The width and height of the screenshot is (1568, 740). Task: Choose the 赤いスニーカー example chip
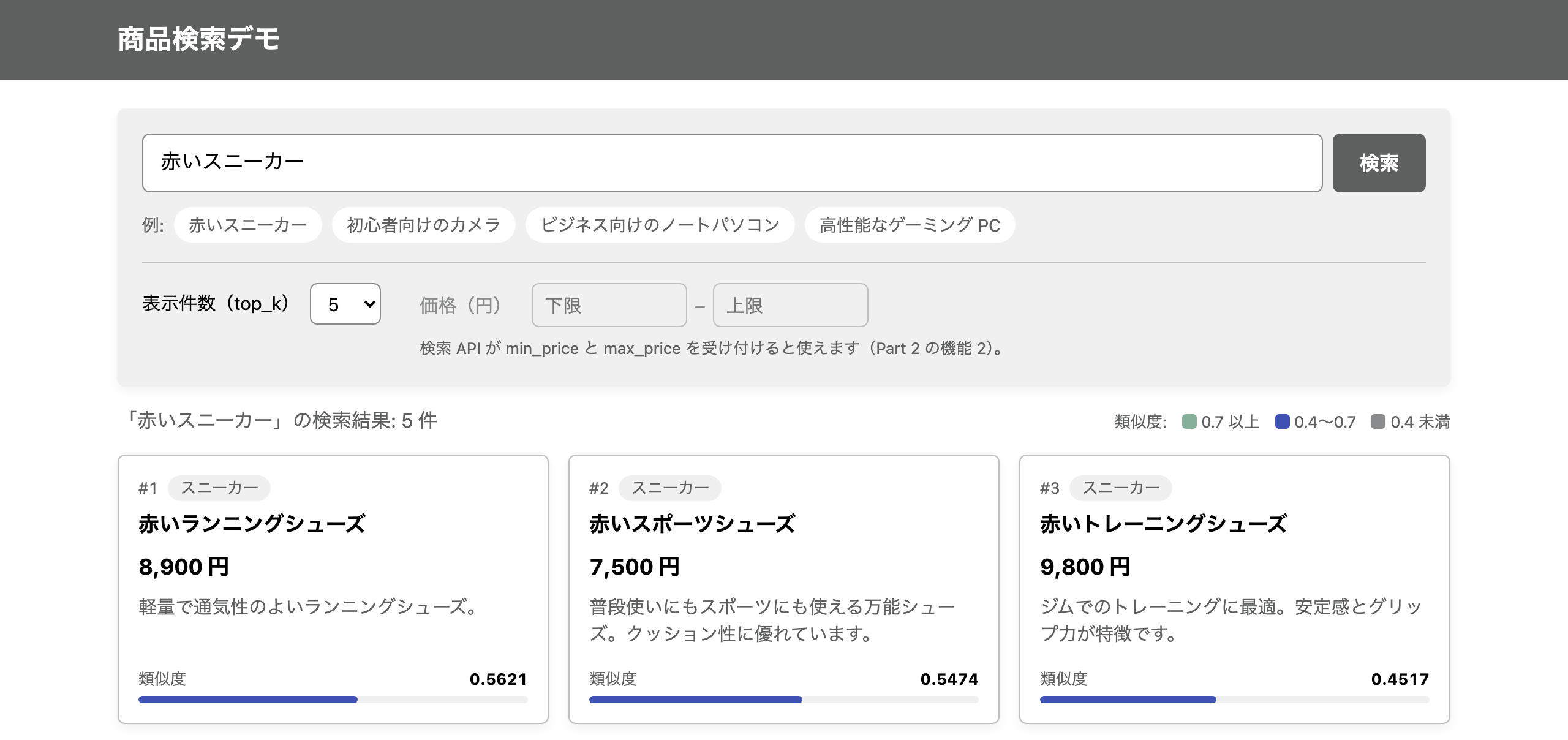(248, 225)
